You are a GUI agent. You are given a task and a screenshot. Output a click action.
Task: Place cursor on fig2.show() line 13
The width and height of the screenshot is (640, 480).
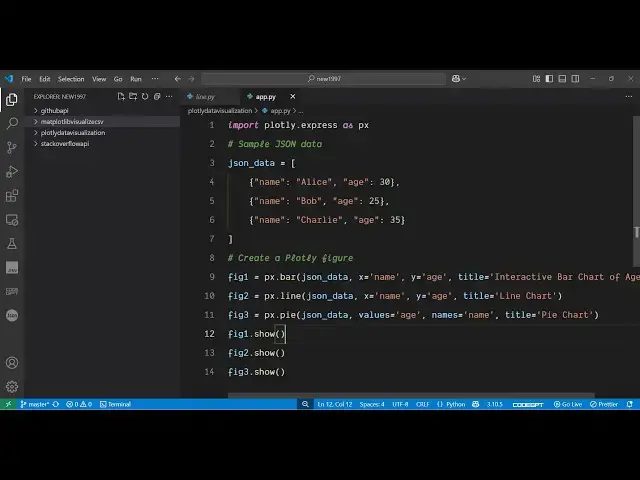click(x=256, y=353)
